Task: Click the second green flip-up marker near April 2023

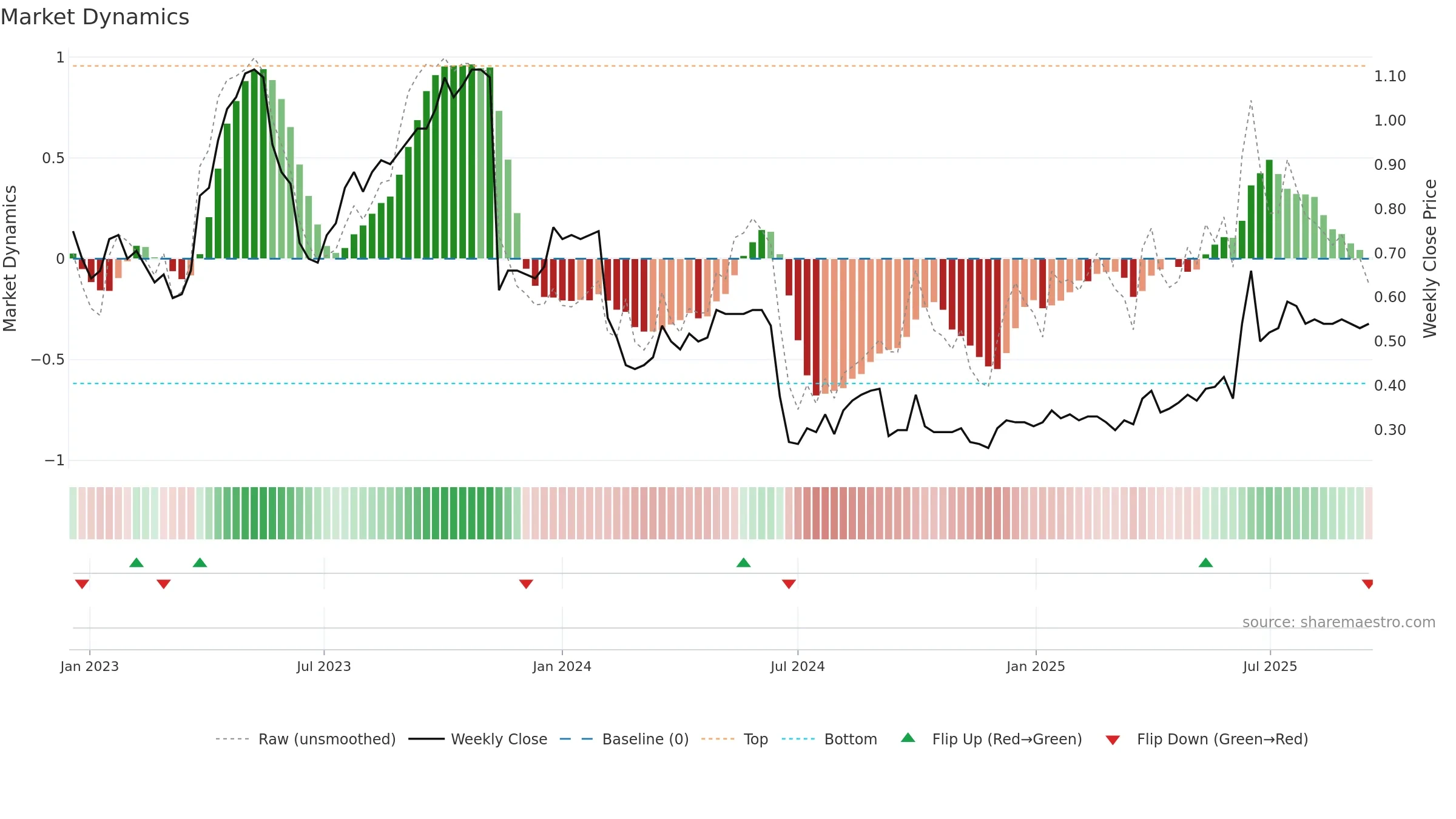Action: (x=200, y=562)
